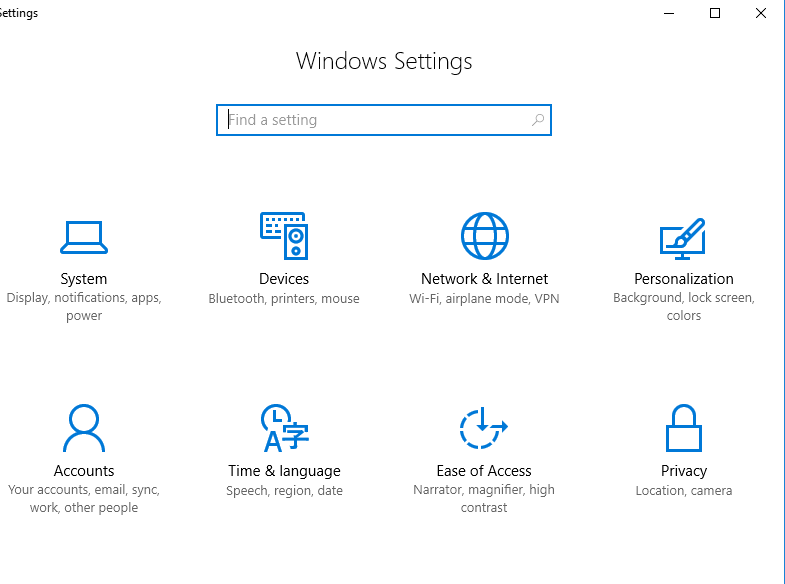
Task: Select the Network & Internet label
Action: [x=484, y=279]
